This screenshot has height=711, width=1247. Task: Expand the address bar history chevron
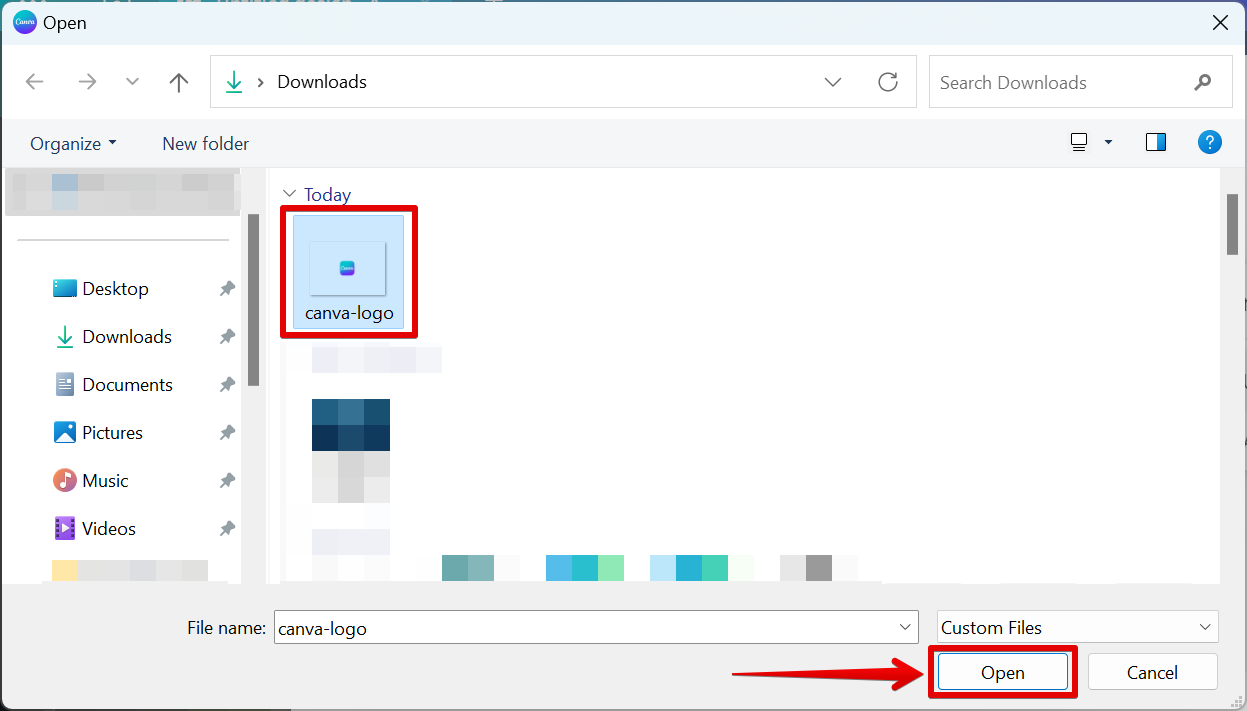click(x=832, y=82)
